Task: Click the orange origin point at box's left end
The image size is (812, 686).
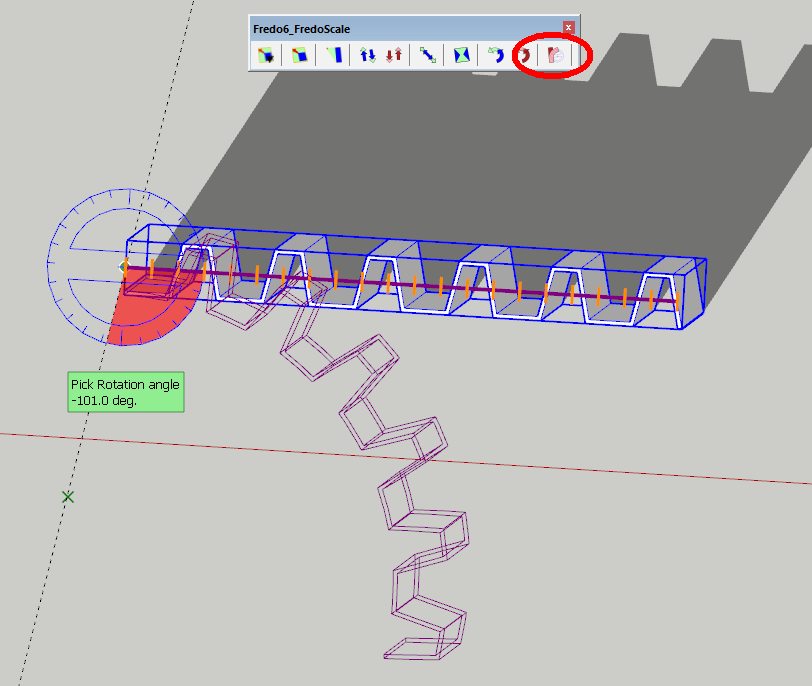Action: point(123,267)
